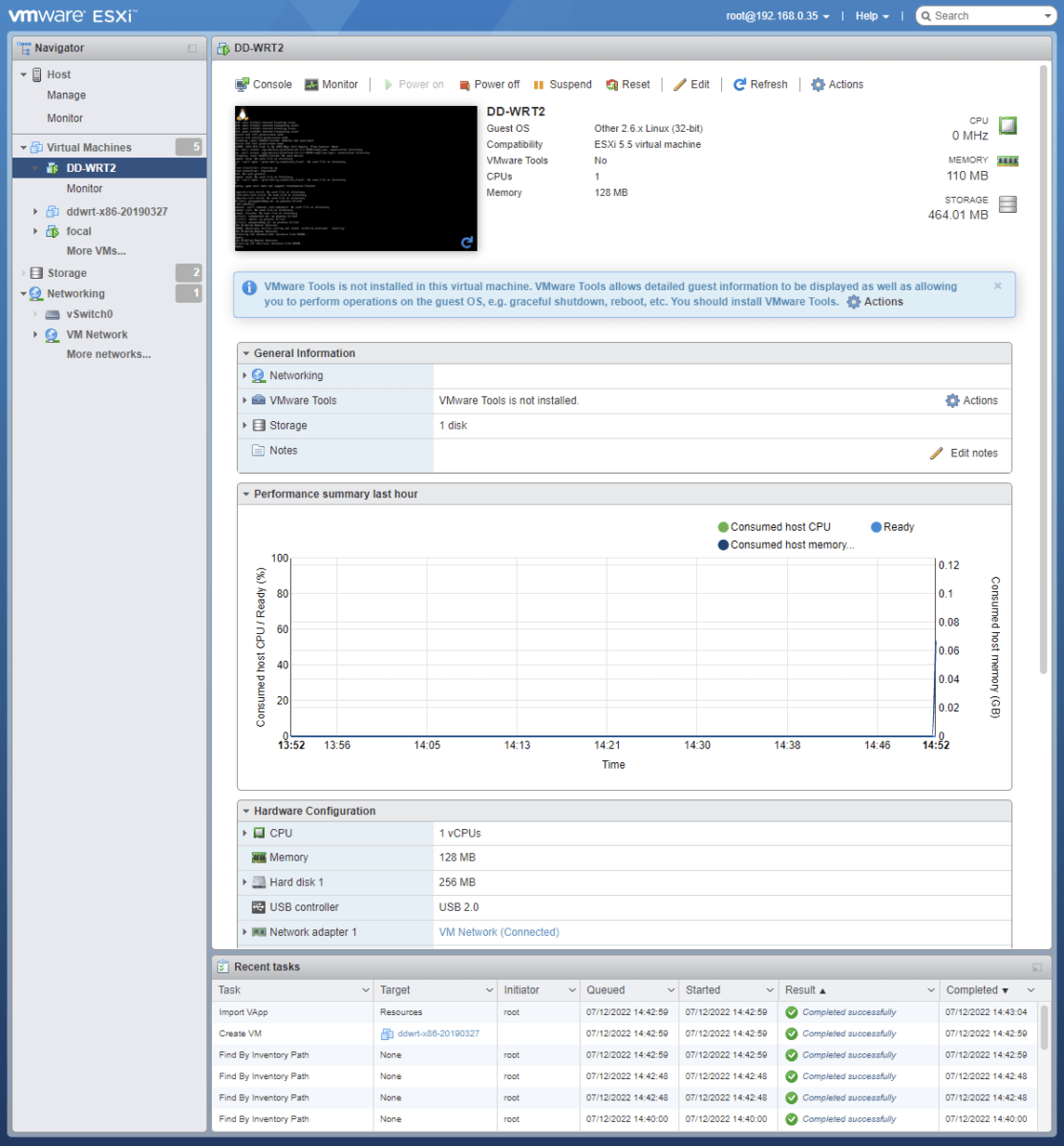Reset the DD-WRT2 VM
The height and width of the screenshot is (1146, 1064).
coord(628,84)
